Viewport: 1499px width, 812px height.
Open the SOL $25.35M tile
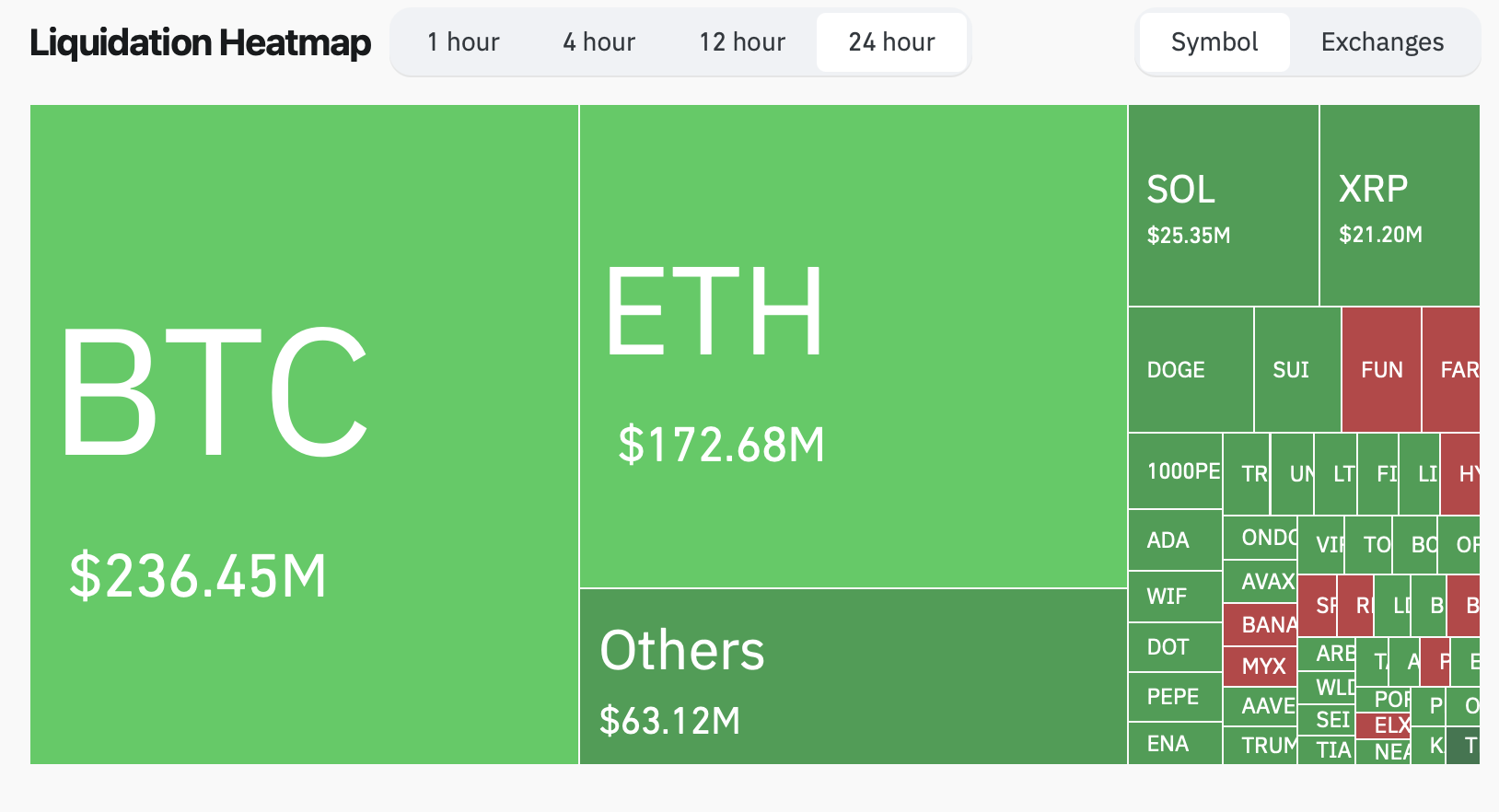pyautogui.click(x=1224, y=205)
